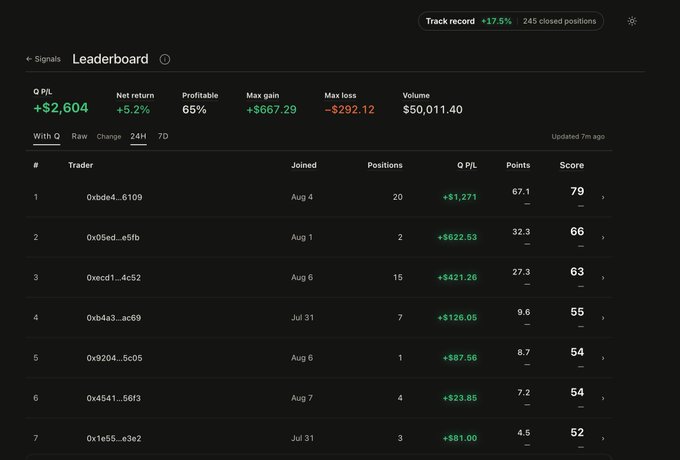This screenshot has width=680, height=460.
Task: Click the Aug 1 joined date
Action: (x=302, y=238)
